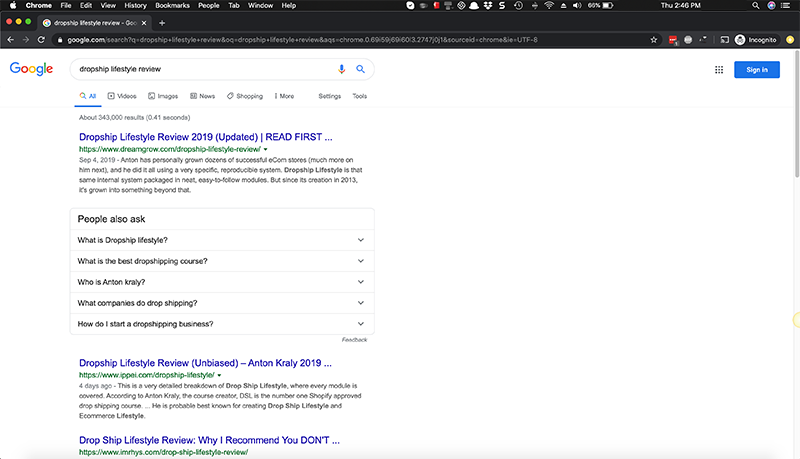The height and width of the screenshot is (459, 800).
Task: Open the People menu in menu bar
Action: [x=209, y=6]
